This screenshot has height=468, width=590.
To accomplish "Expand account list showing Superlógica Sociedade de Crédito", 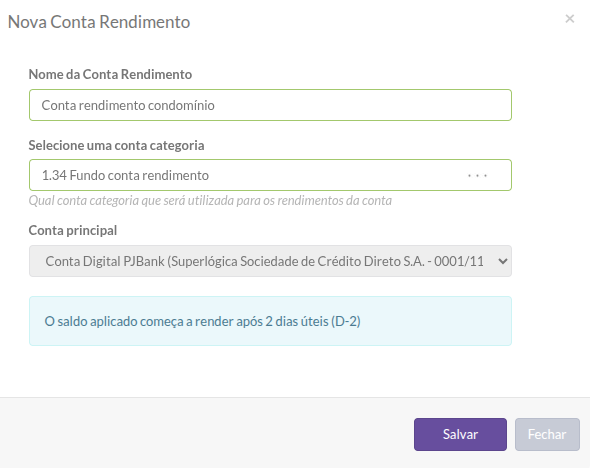I will [270, 261].
